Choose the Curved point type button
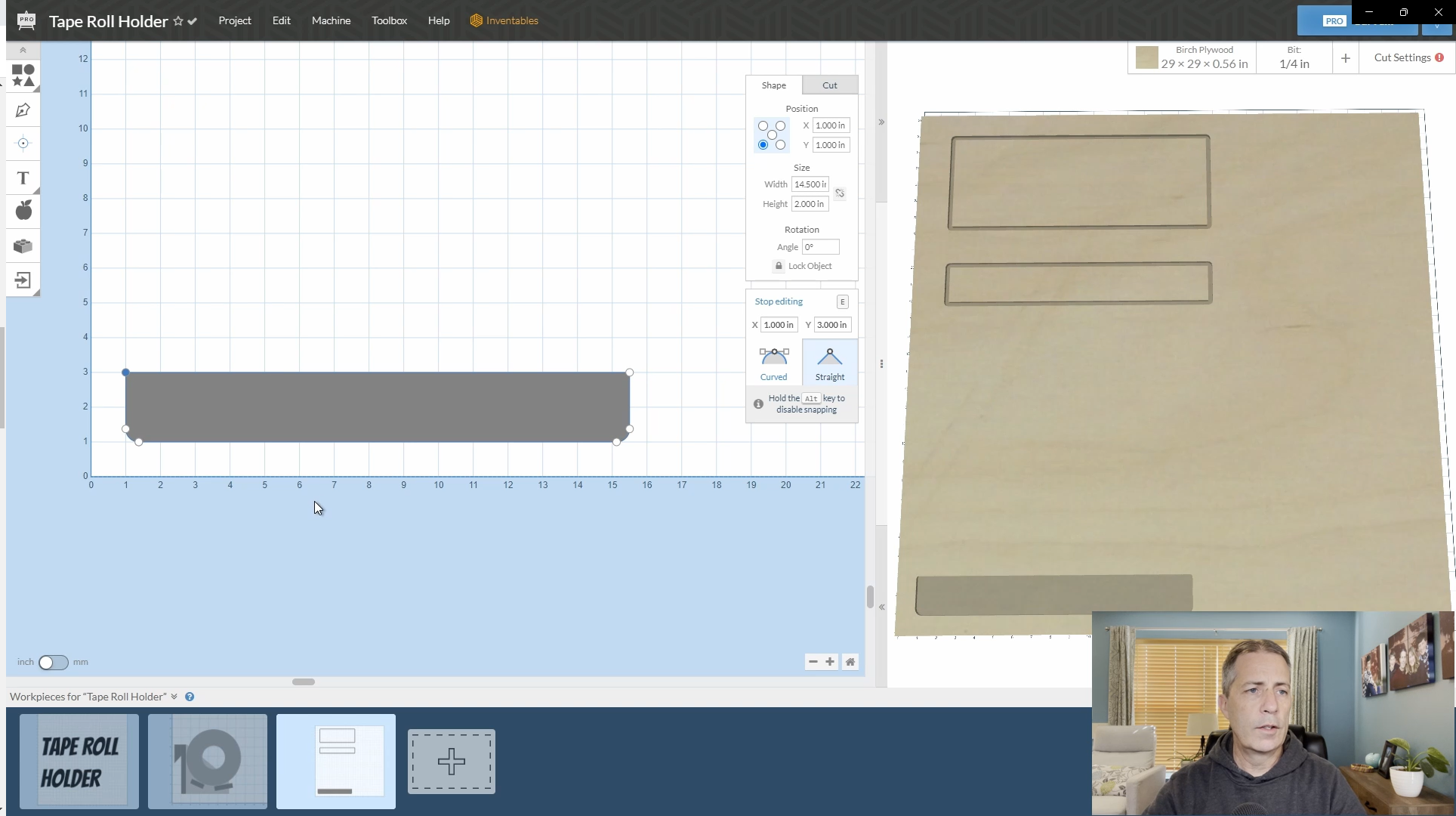 point(773,363)
